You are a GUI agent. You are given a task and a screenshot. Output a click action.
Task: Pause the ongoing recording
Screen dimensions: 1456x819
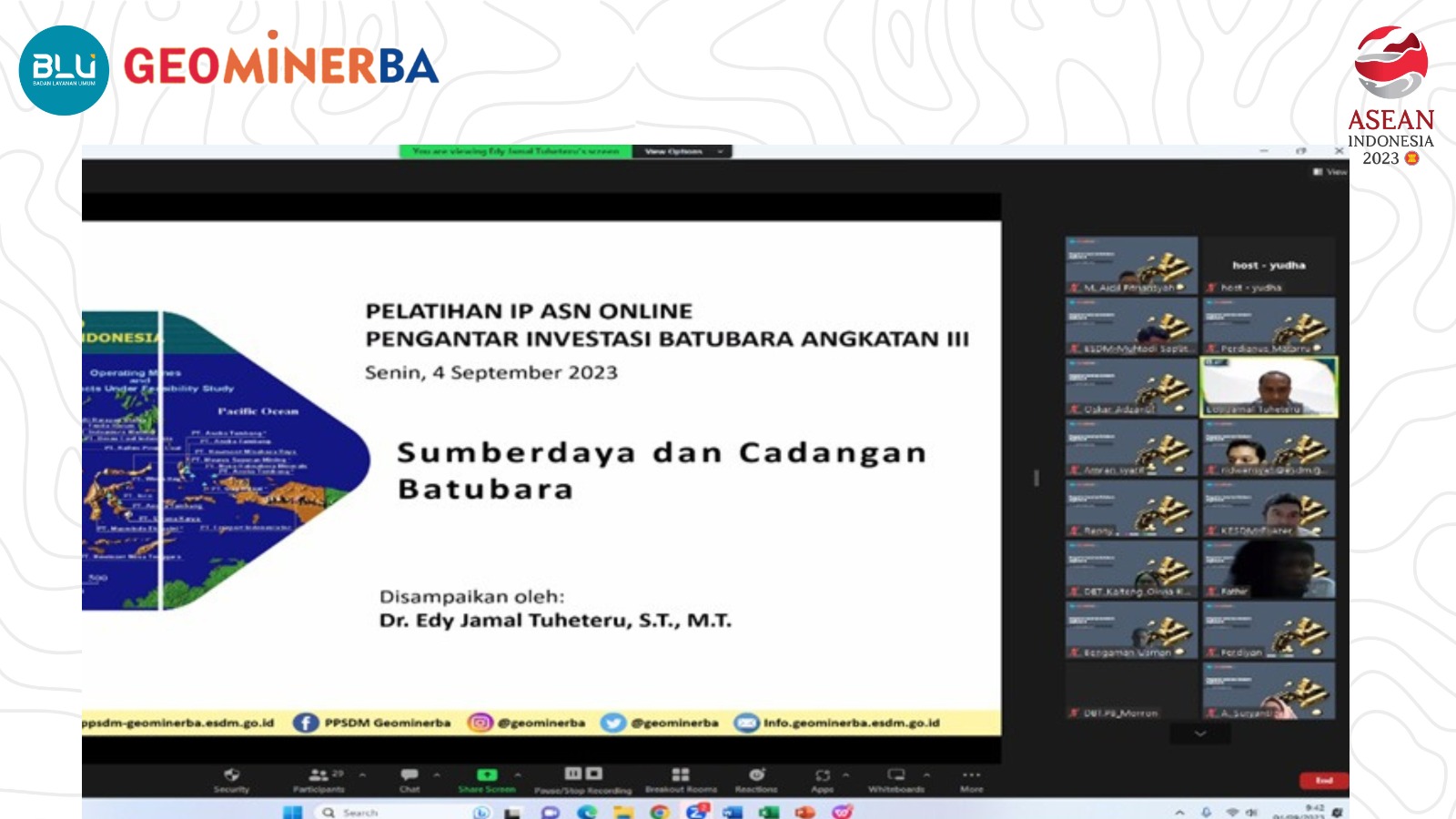574,772
